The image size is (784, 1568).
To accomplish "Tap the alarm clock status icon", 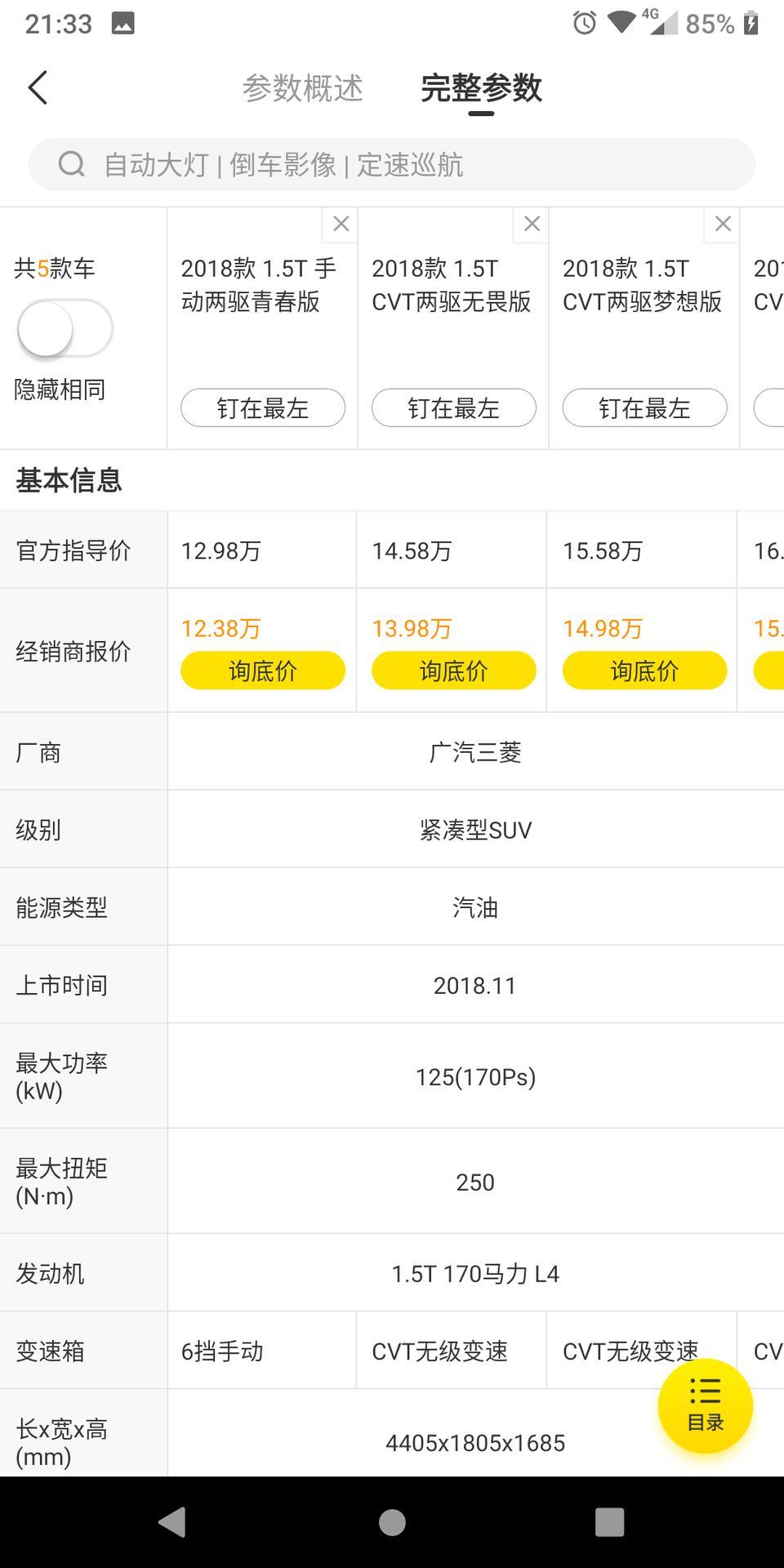I will (x=584, y=23).
